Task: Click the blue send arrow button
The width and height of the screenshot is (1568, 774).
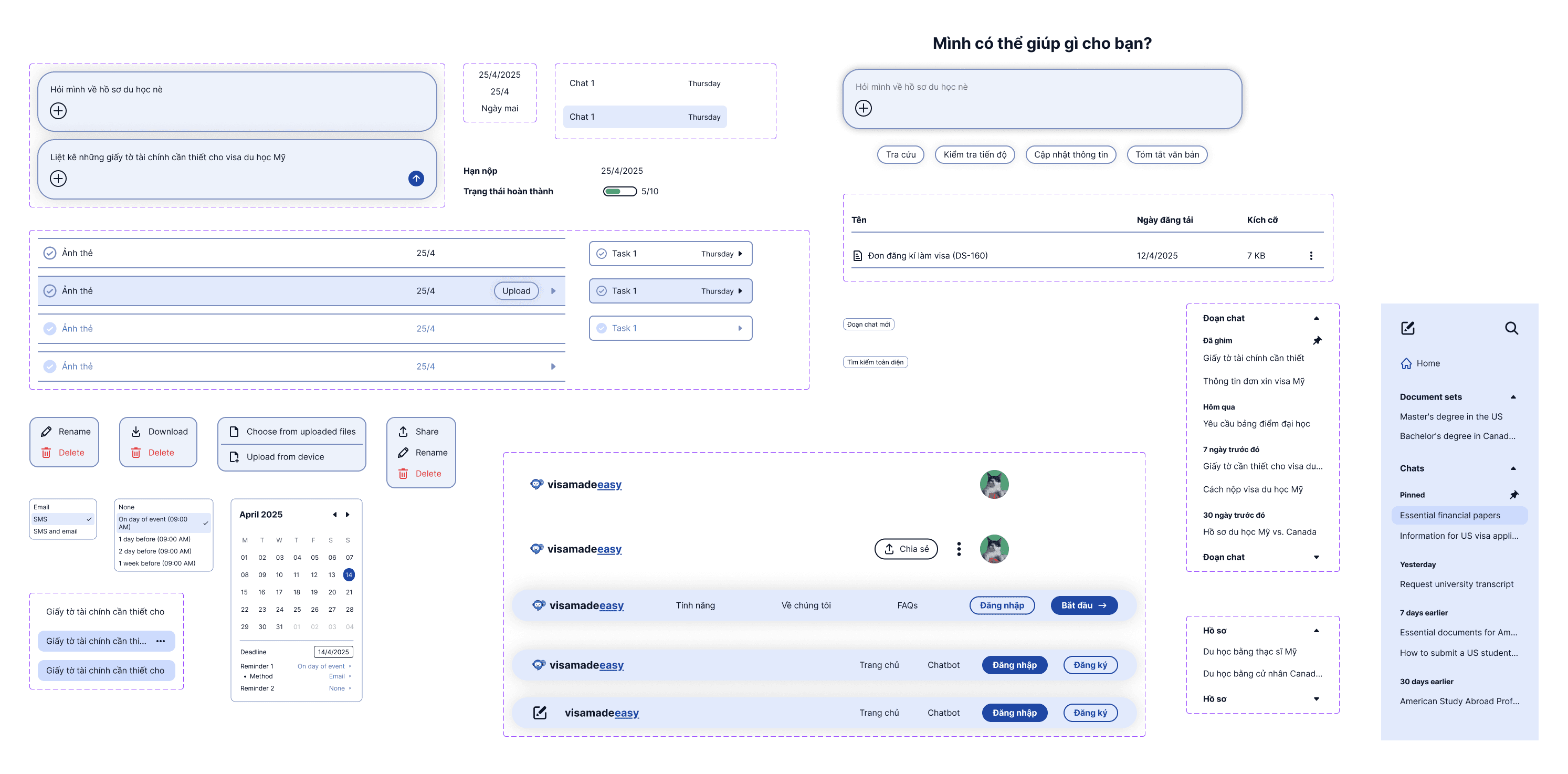Action: (416, 179)
